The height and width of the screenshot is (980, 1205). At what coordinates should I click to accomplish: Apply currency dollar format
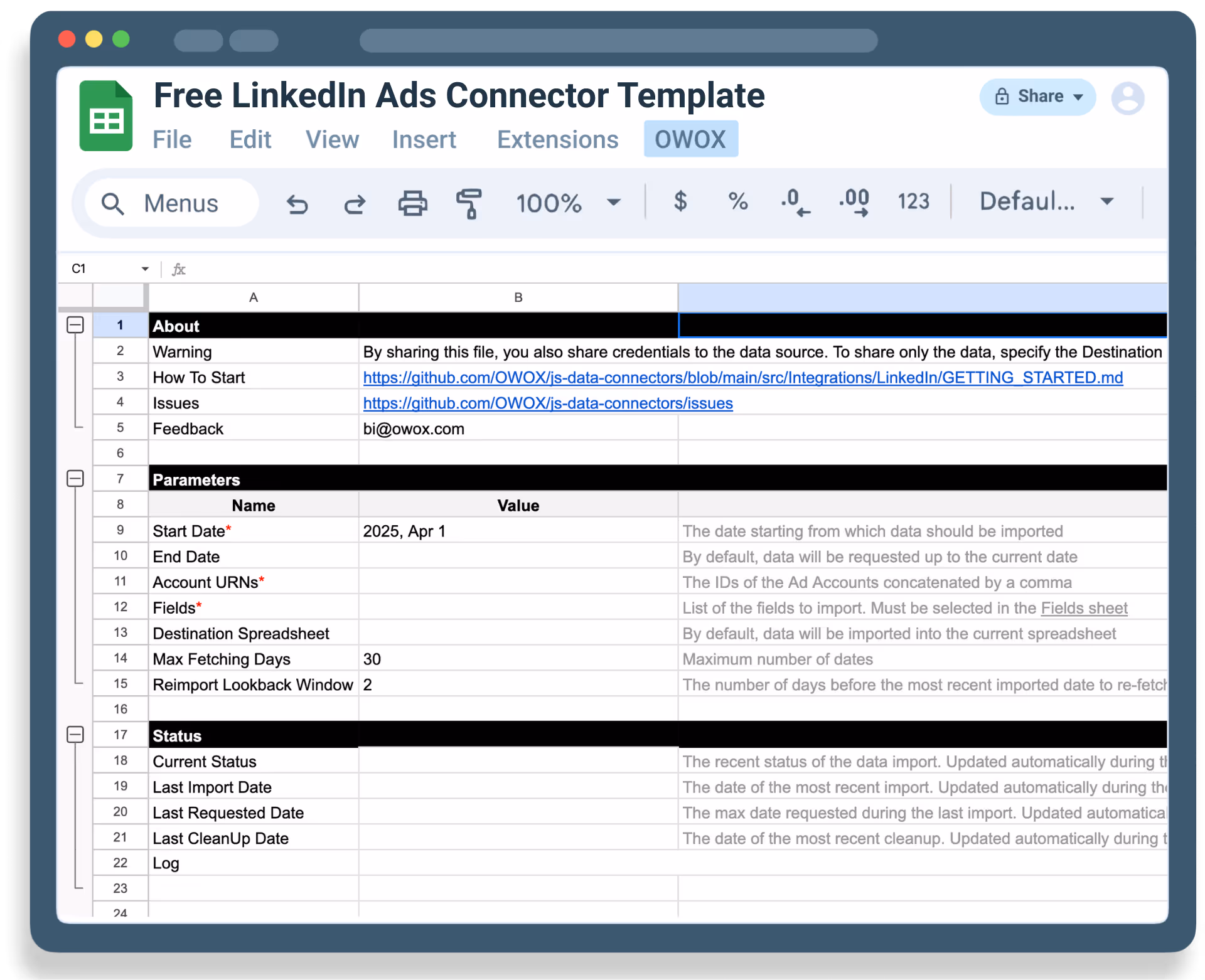coord(680,201)
